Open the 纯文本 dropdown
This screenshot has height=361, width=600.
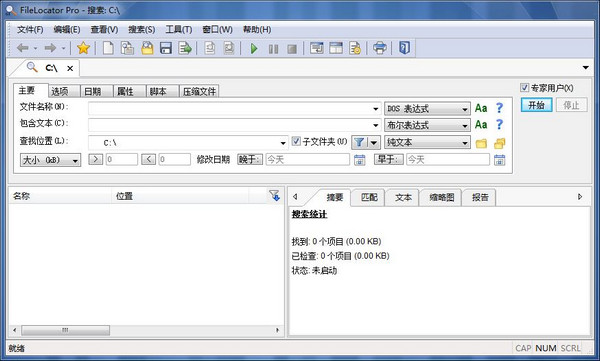[427, 142]
